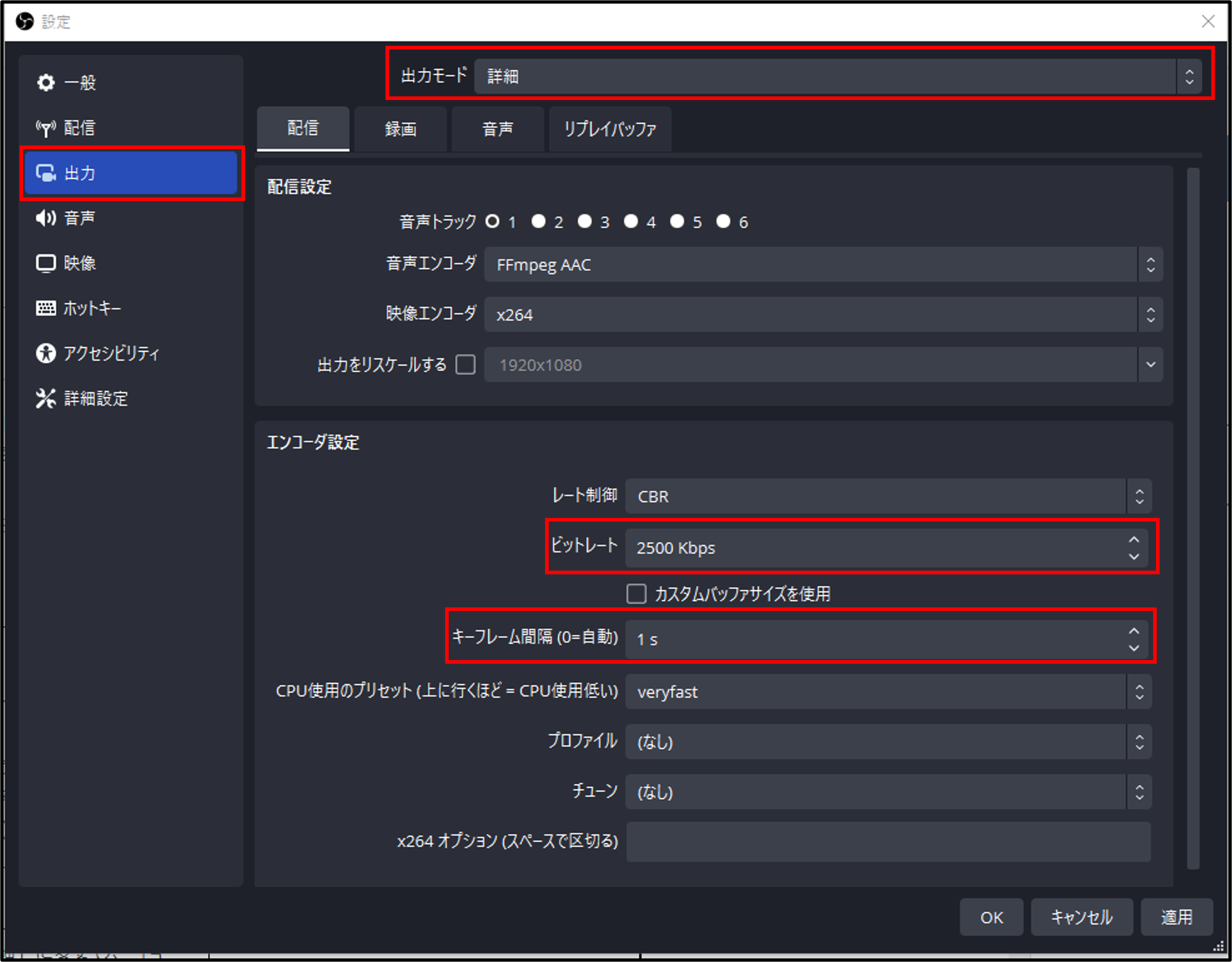Open 配信 settings via antenna icon

(46, 128)
